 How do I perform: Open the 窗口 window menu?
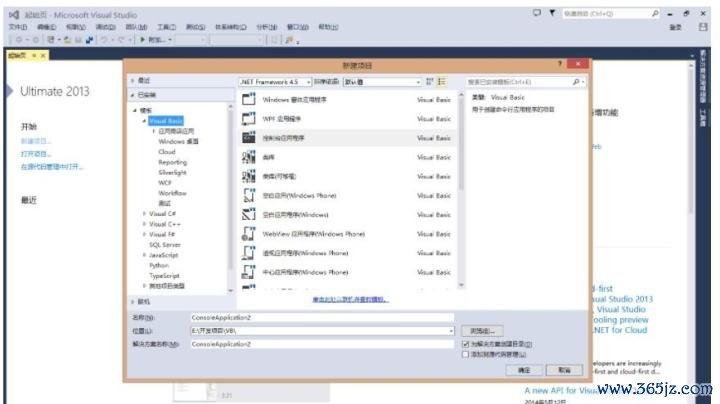[x=298, y=27]
